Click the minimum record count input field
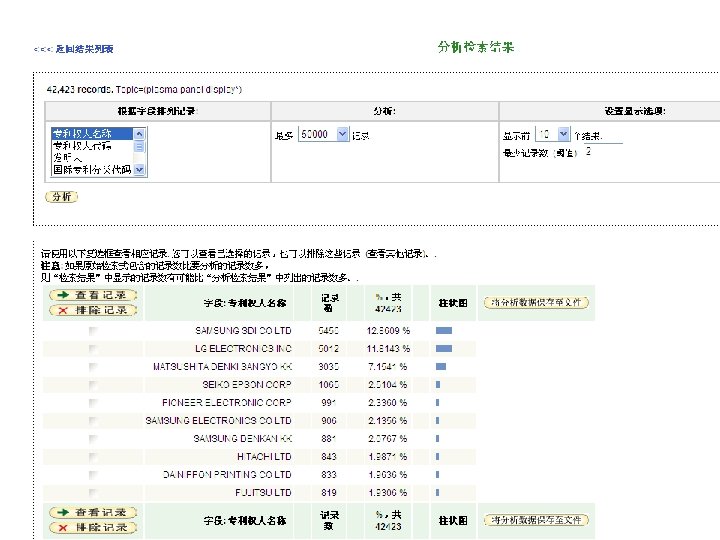The width and height of the screenshot is (720, 540). point(603,152)
